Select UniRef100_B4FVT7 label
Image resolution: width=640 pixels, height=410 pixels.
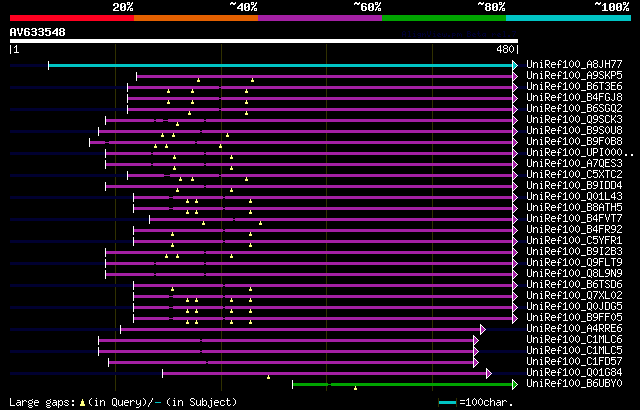(x=574, y=219)
